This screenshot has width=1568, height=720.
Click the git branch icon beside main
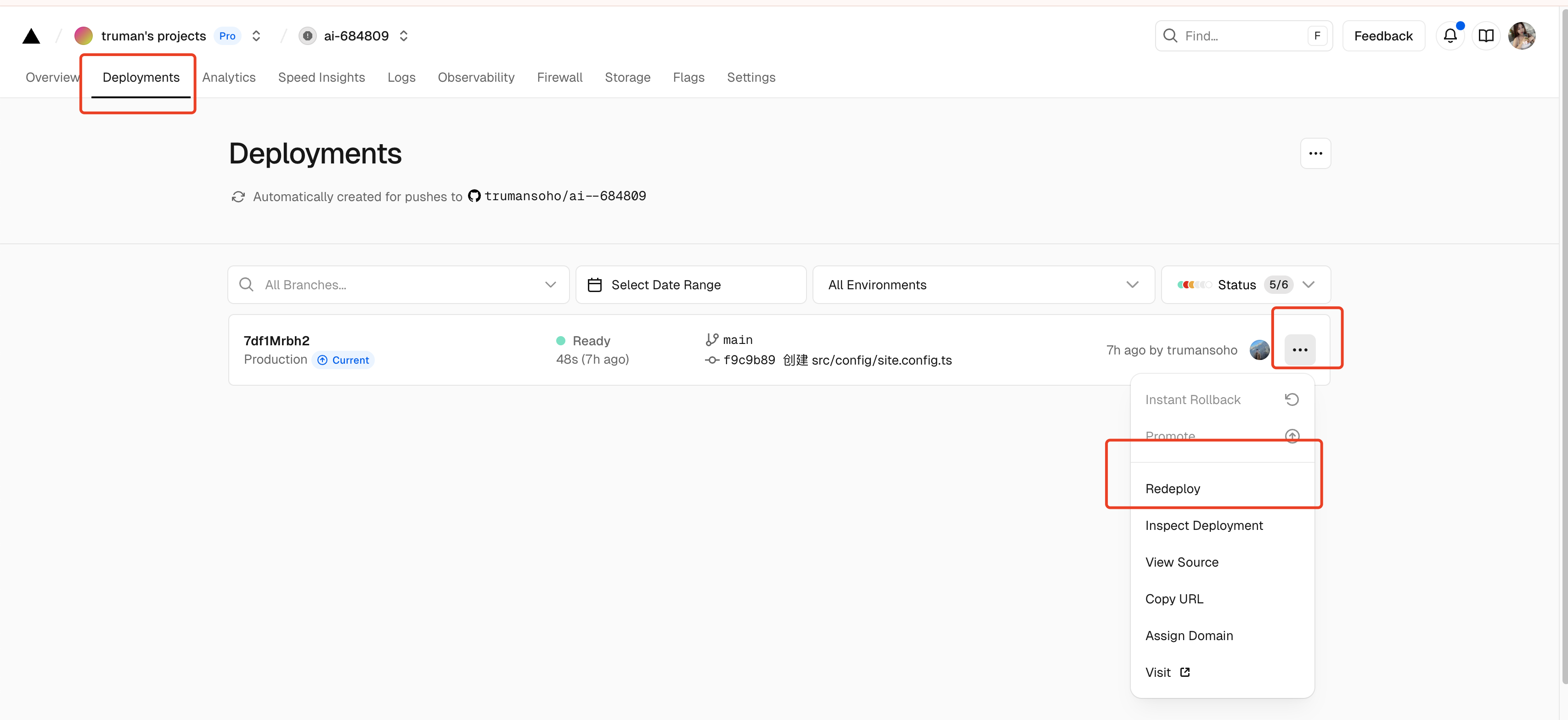pos(711,340)
